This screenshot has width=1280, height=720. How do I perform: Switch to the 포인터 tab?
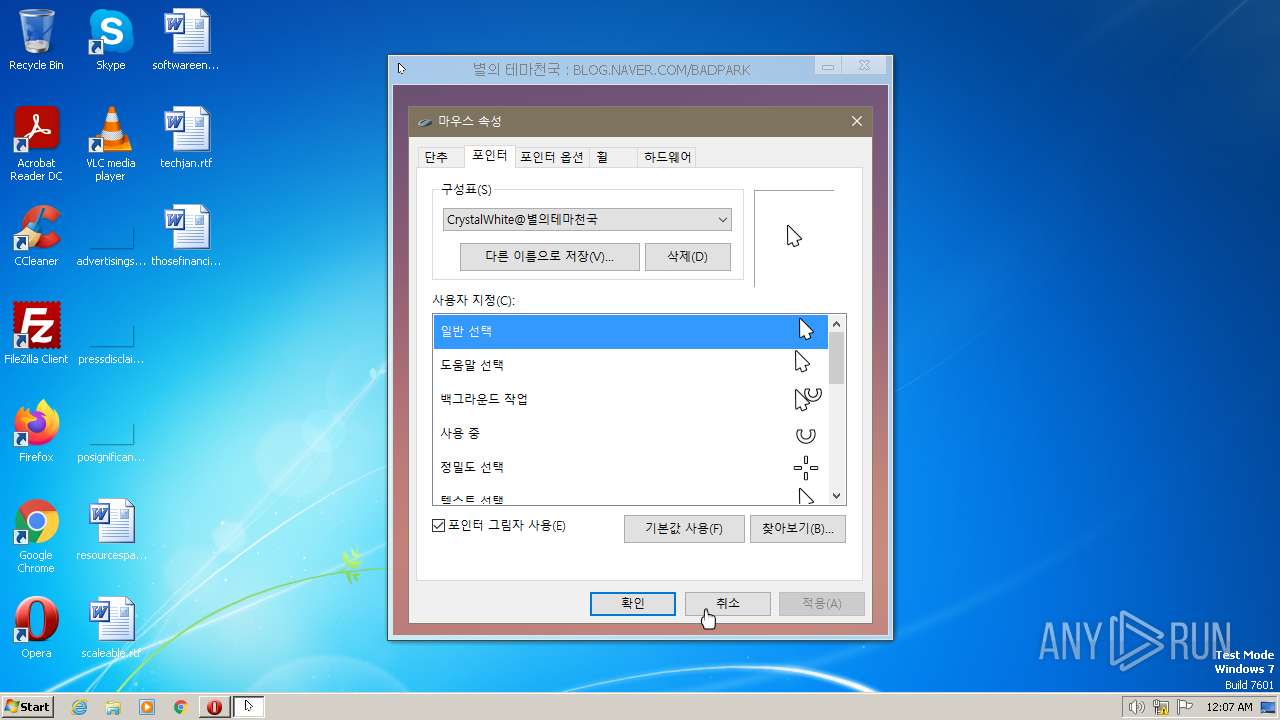point(490,156)
